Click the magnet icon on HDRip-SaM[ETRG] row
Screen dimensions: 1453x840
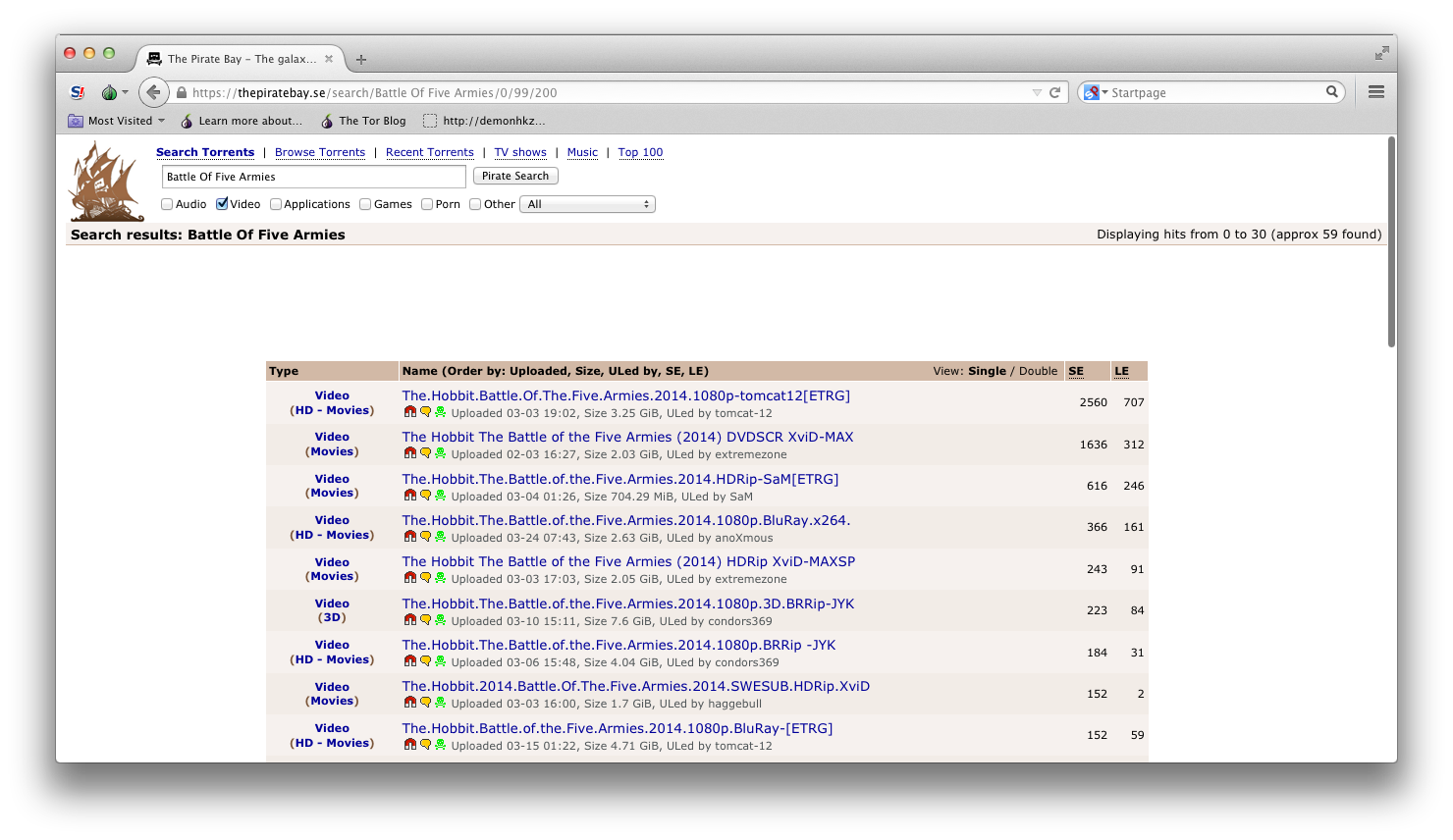[410, 496]
